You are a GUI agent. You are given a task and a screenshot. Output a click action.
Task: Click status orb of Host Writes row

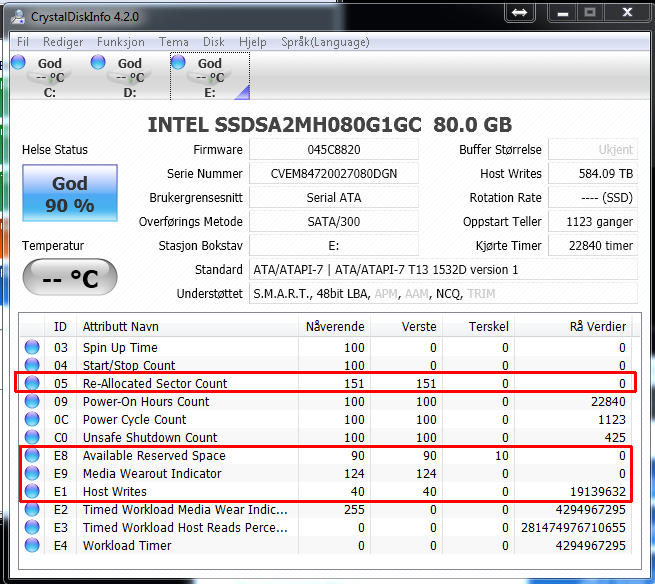(x=32, y=491)
